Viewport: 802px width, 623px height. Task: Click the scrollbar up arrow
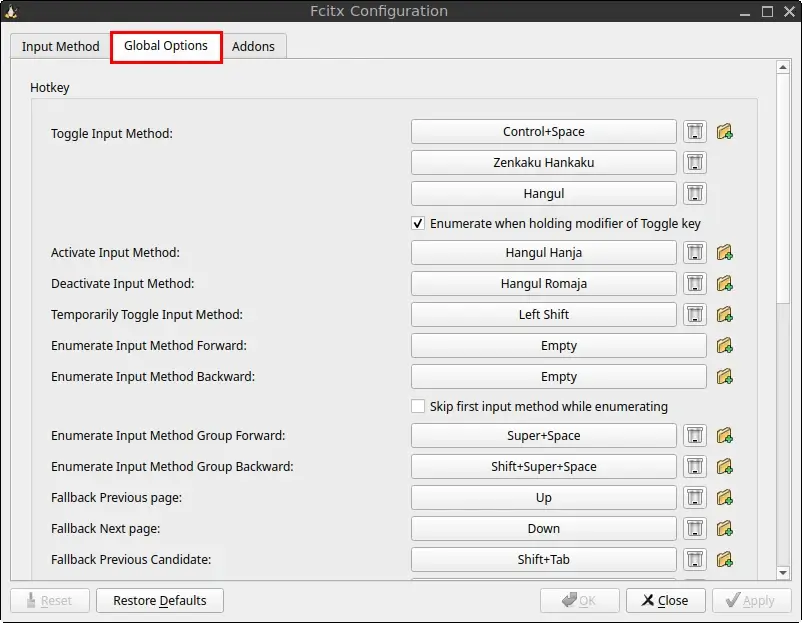783,67
